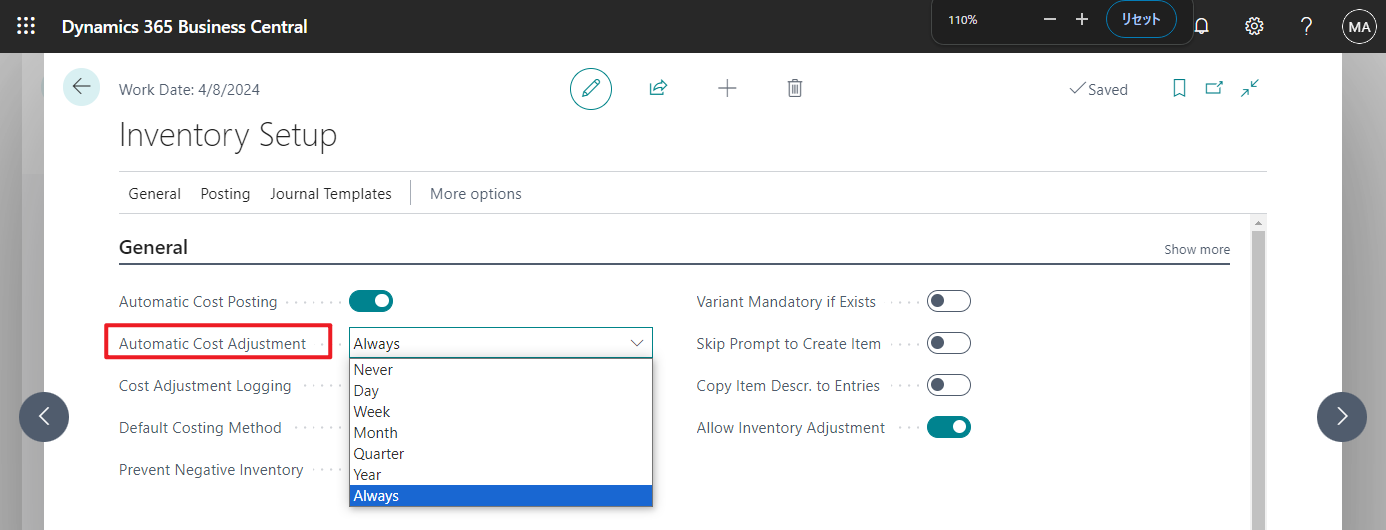
Task: Disable Allow Inventory Adjustment toggle
Action: click(x=948, y=427)
